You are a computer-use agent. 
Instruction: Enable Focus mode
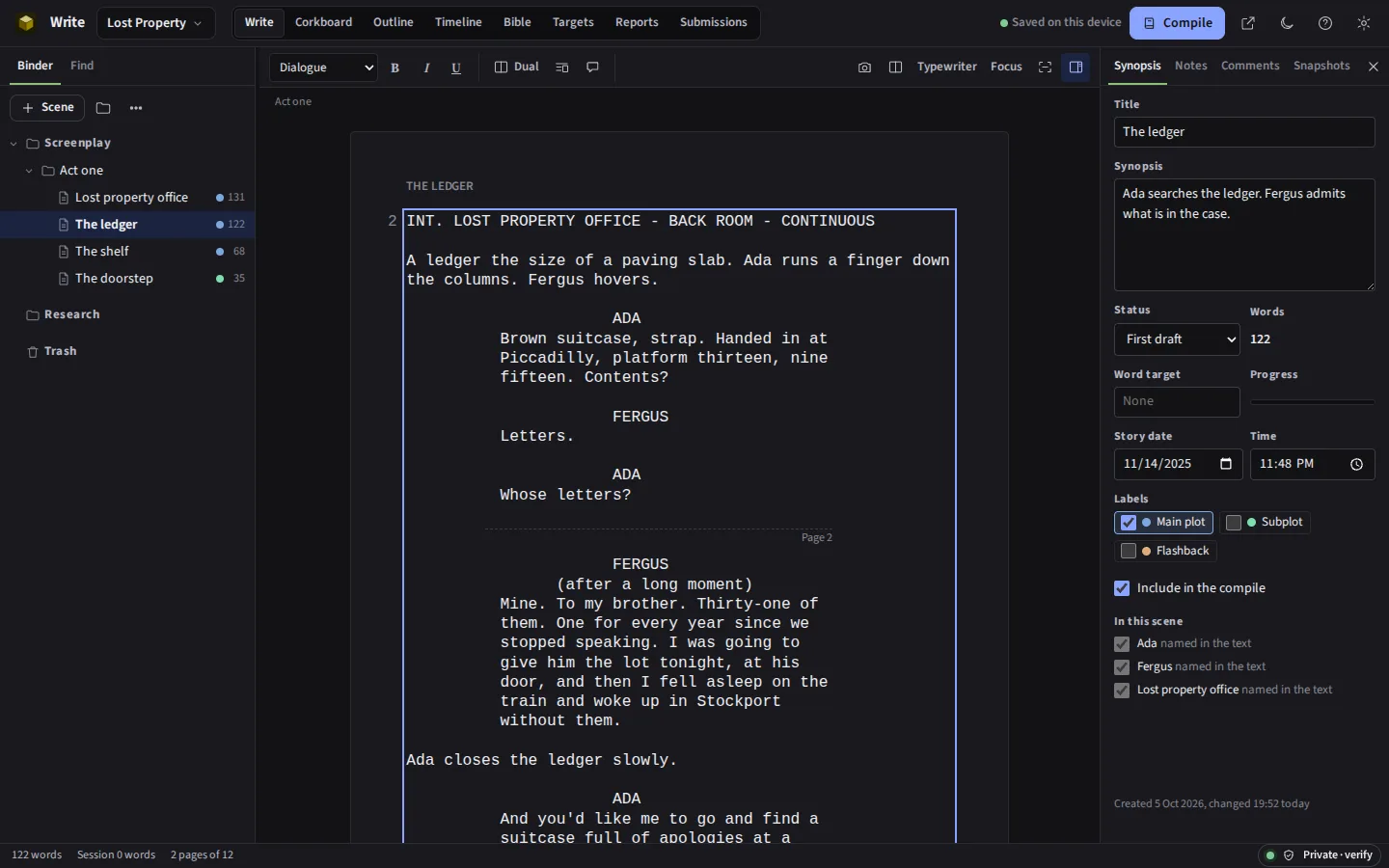(1006, 67)
